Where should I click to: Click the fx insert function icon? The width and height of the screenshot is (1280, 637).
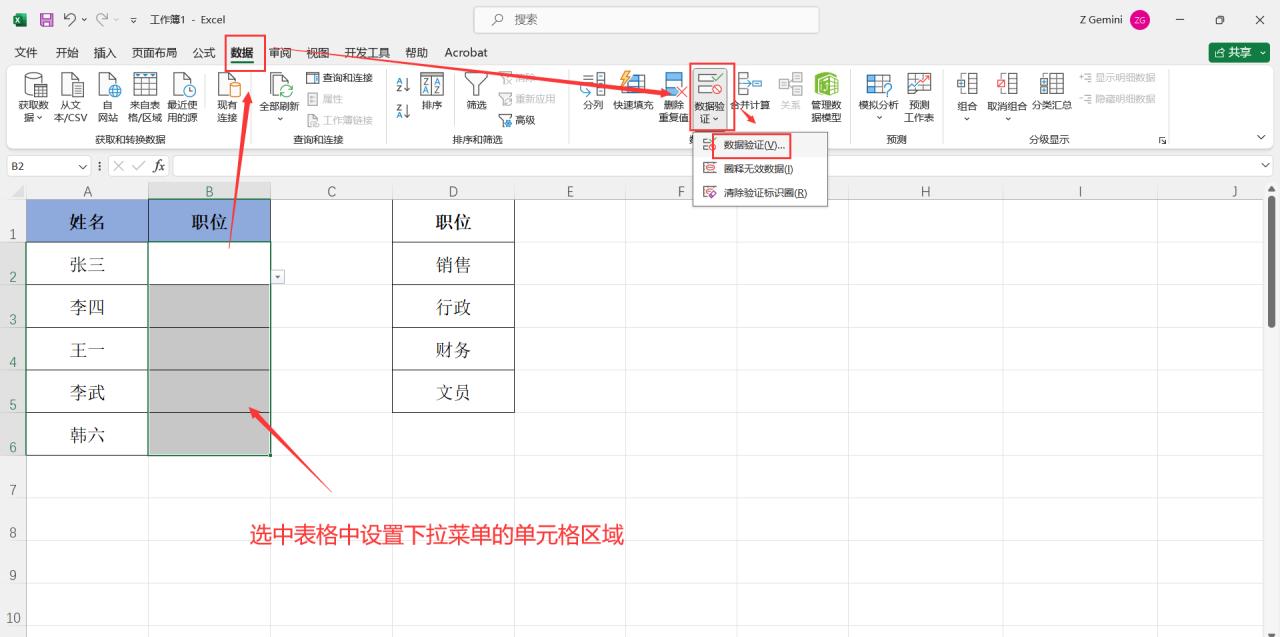click(x=159, y=166)
